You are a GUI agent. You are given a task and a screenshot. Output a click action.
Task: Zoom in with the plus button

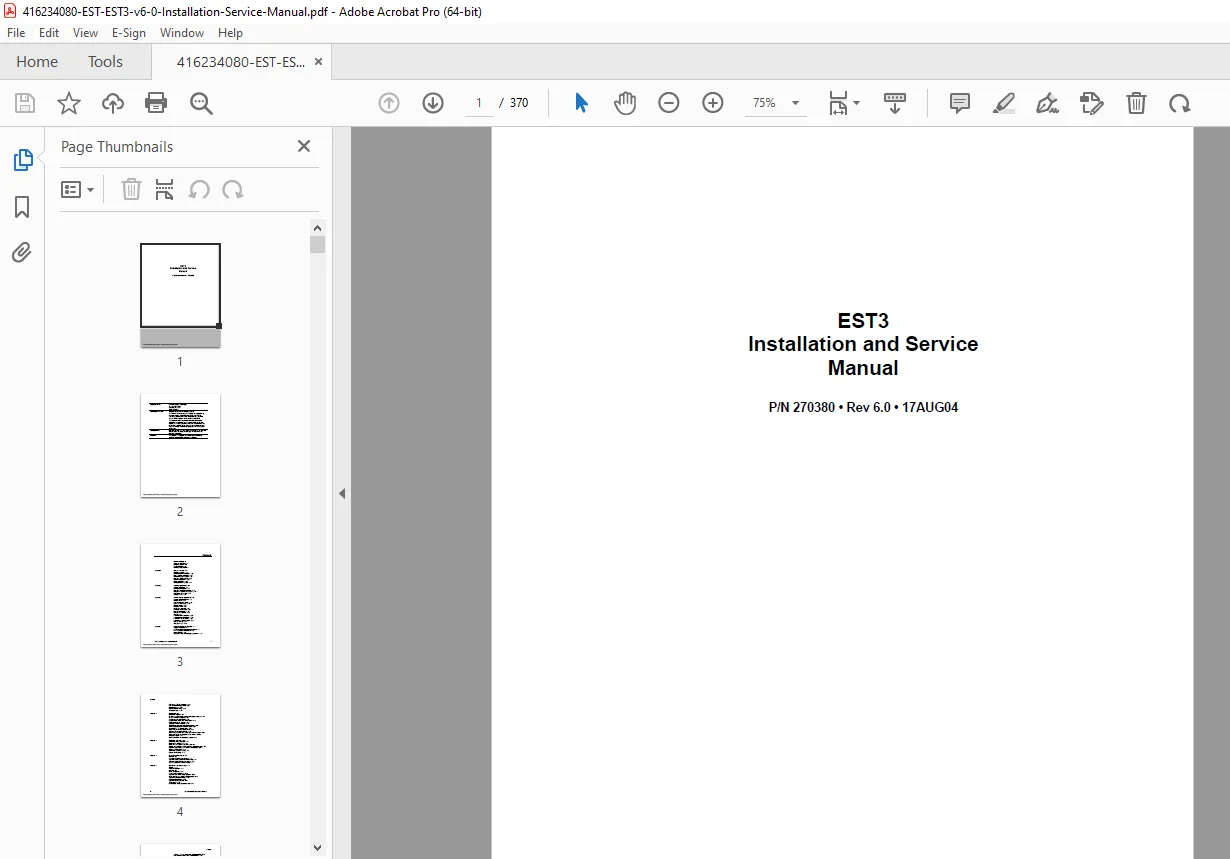(713, 103)
